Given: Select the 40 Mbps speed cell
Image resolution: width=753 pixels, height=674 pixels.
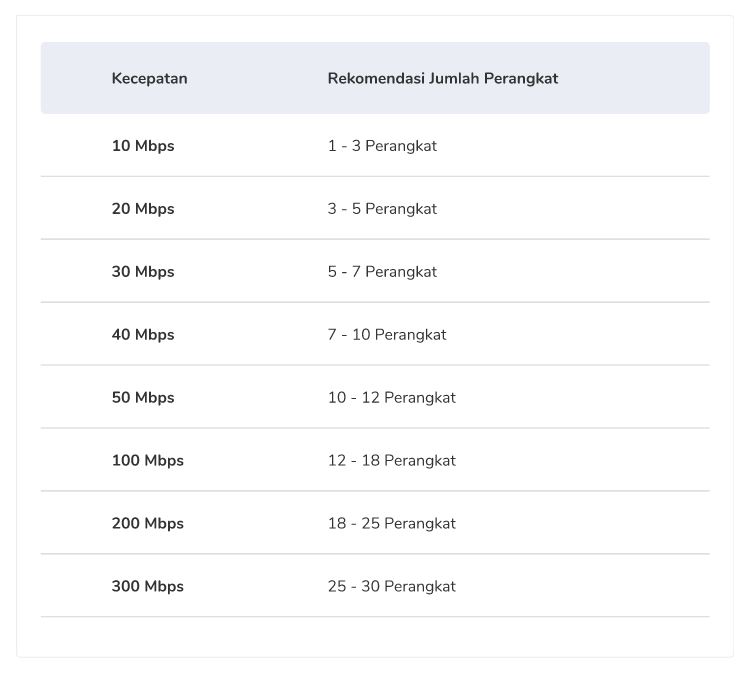Looking at the screenshot, I should 143,334.
